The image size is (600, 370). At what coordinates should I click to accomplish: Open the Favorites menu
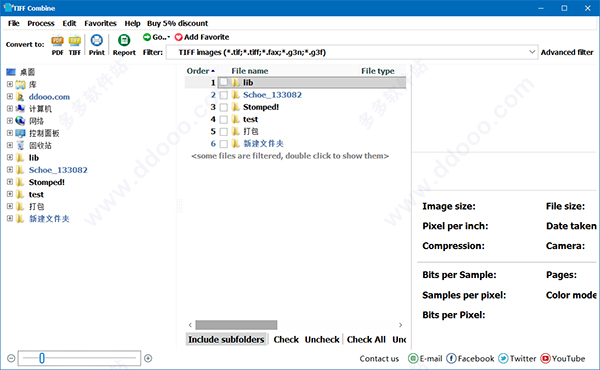100,23
